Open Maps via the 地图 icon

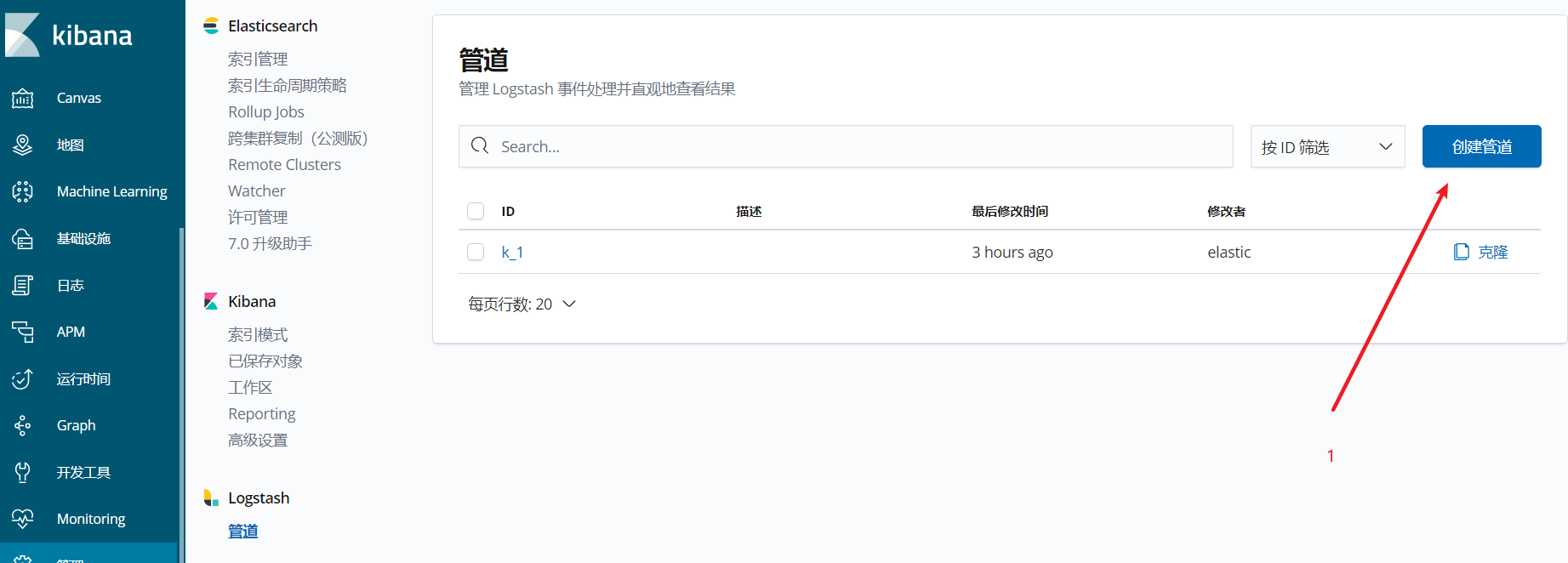[23, 145]
